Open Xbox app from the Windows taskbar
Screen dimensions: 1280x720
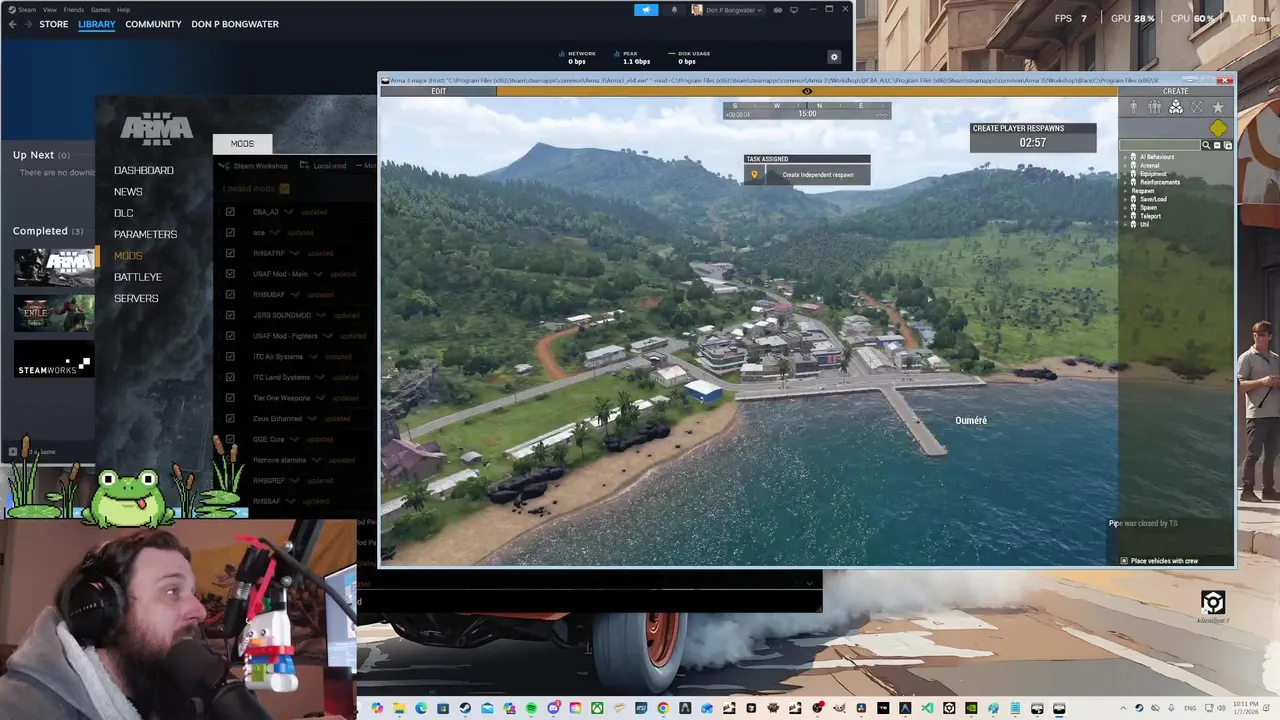(x=597, y=708)
